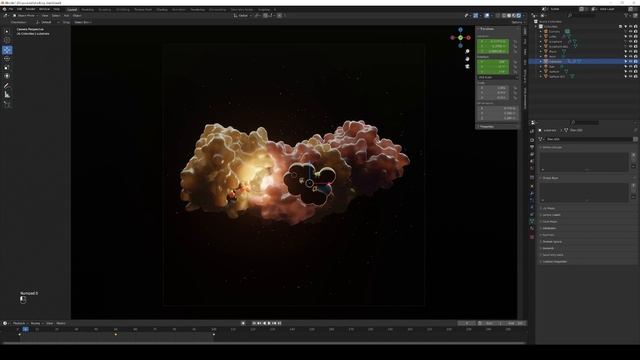Open the Render menu
The width and height of the screenshot is (640, 360).
coord(31,9)
